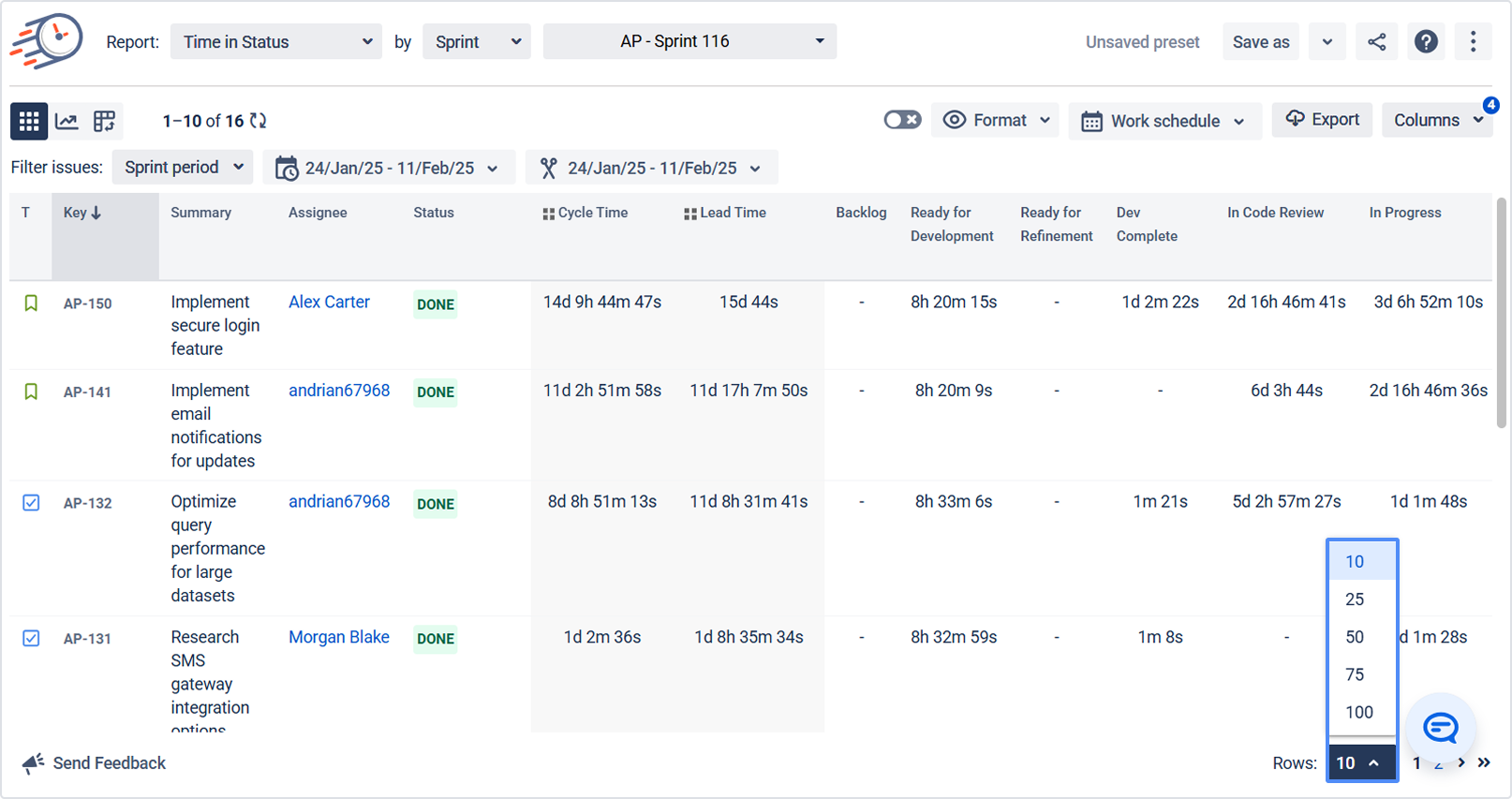
Task: Sort by the Key column header
Action: pos(82,213)
